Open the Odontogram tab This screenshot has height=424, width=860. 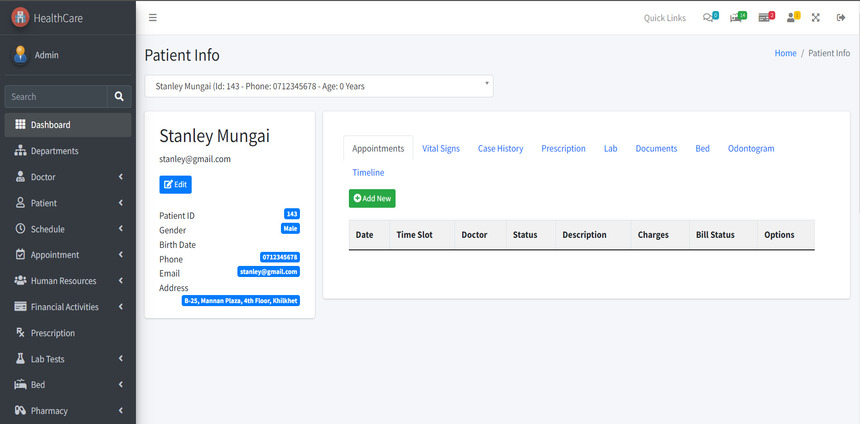(750, 148)
